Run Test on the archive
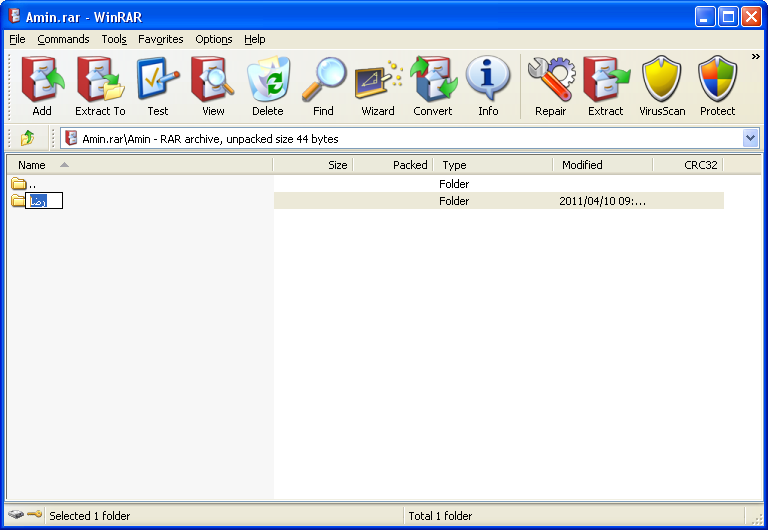Image resolution: width=768 pixels, height=530 pixels. click(x=158, y=85)
